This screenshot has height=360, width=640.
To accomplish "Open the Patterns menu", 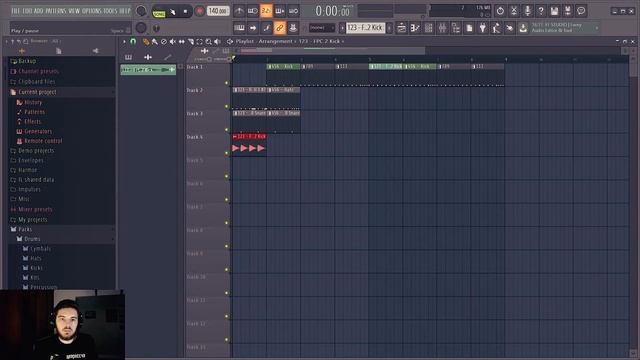I will 56,11.
